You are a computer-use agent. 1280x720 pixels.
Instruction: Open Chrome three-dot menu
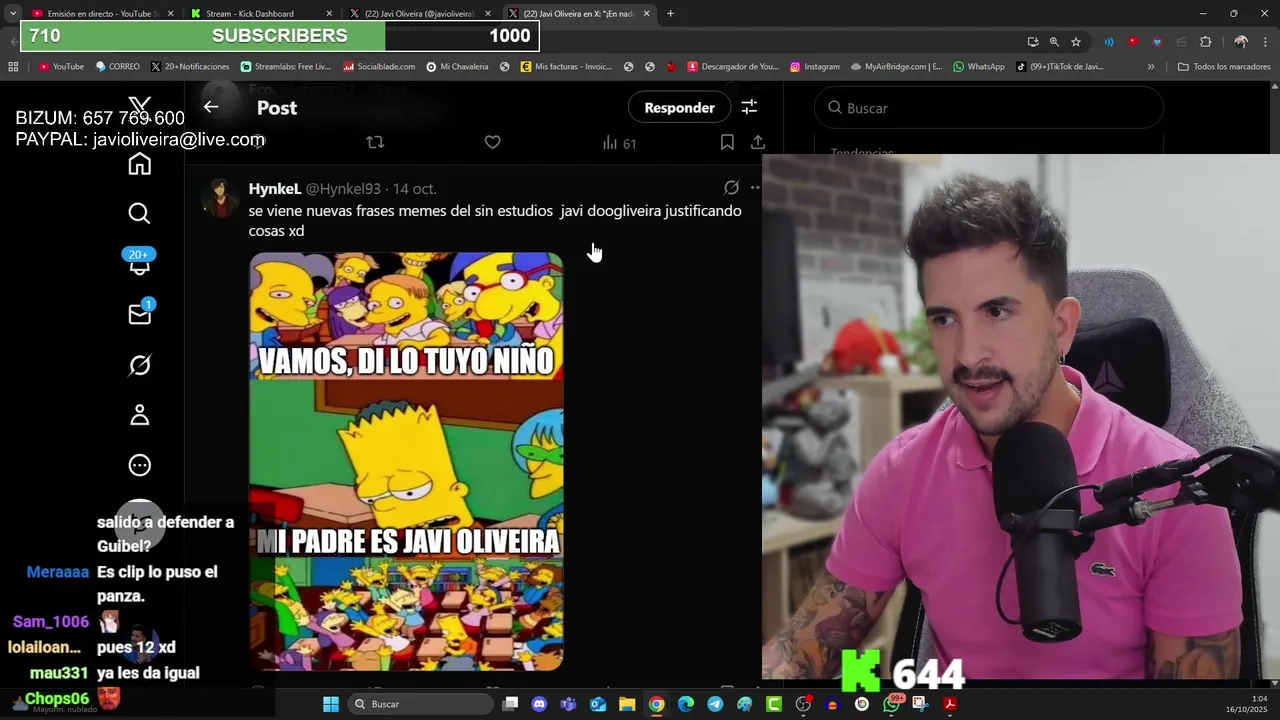(x=1266, y=41)
